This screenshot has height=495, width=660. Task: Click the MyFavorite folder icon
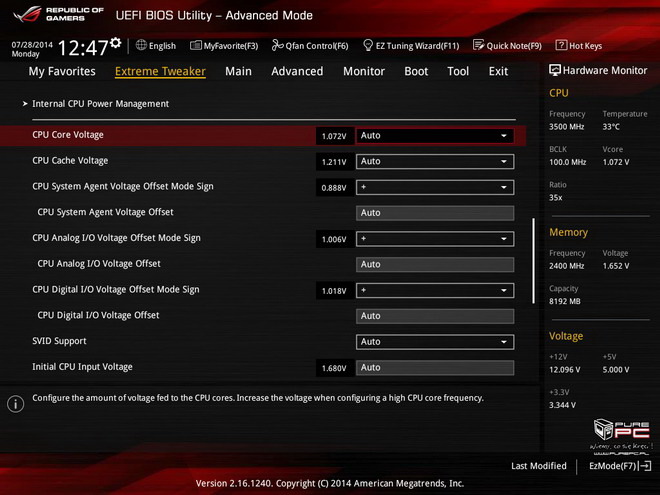tap(196, 45)
